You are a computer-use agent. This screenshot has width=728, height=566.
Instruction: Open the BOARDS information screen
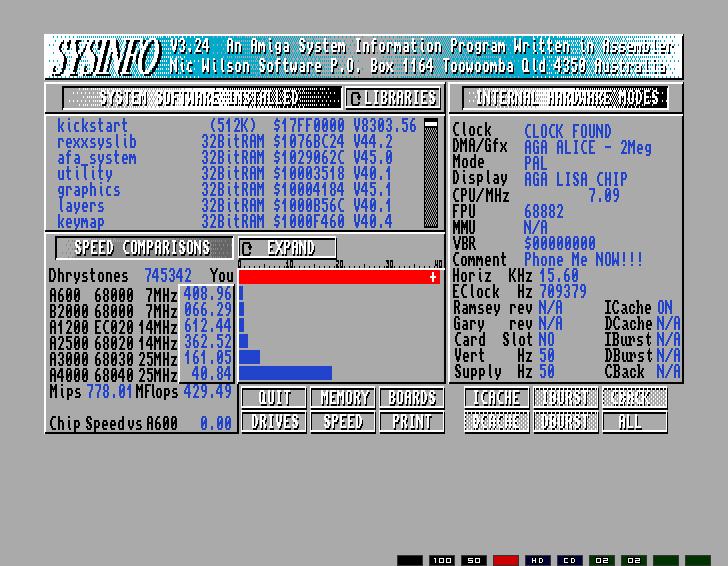tap(412, 398)
